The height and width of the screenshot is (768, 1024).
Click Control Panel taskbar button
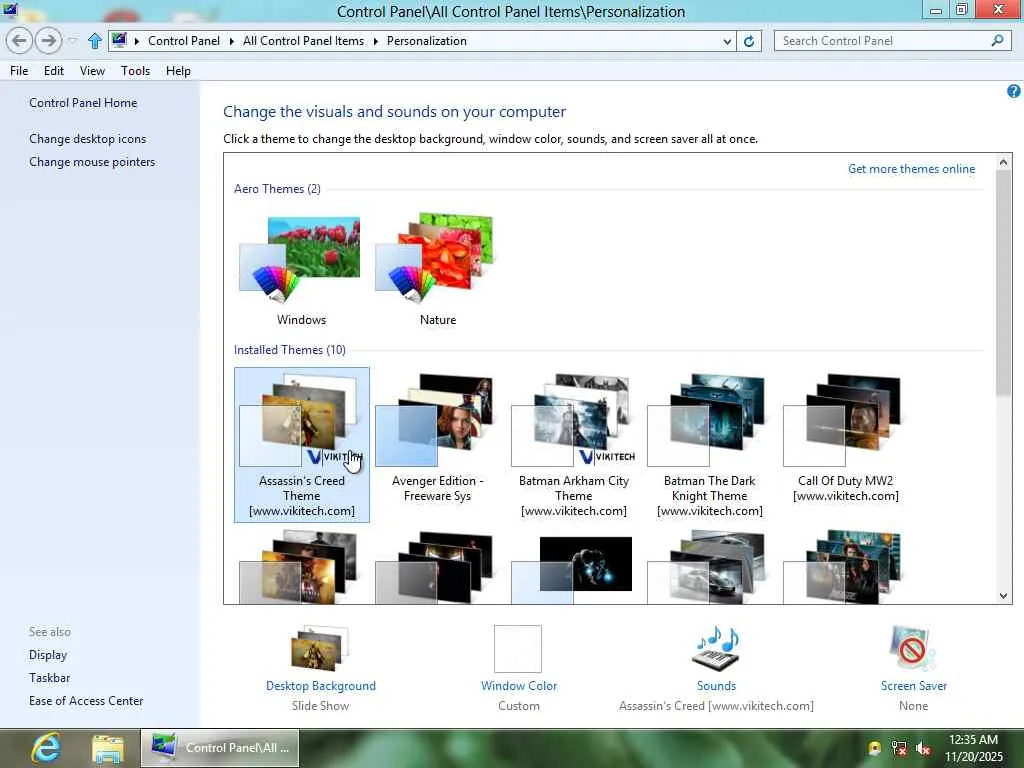coord(220,748)
